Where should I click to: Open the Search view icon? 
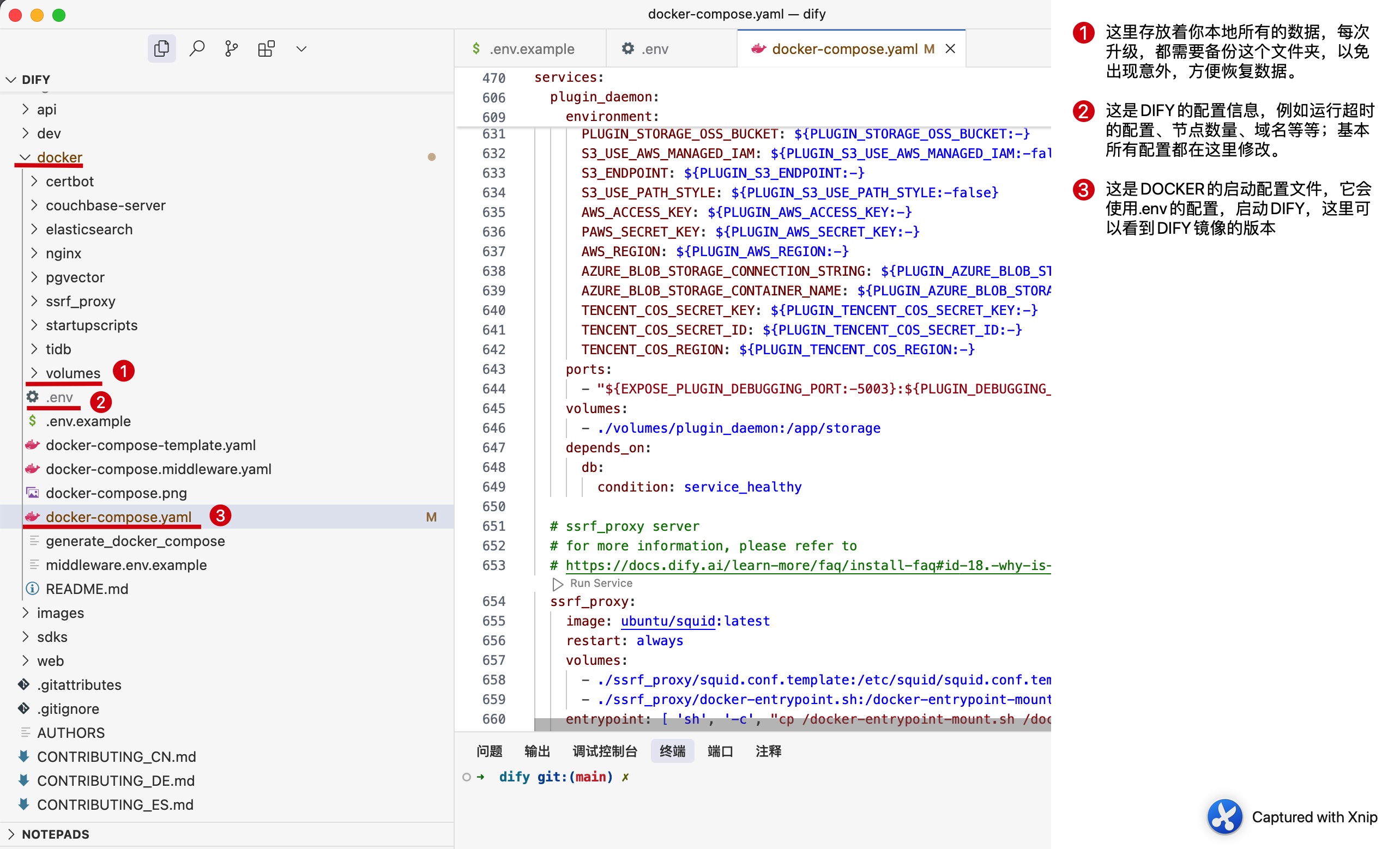[197, 49]
